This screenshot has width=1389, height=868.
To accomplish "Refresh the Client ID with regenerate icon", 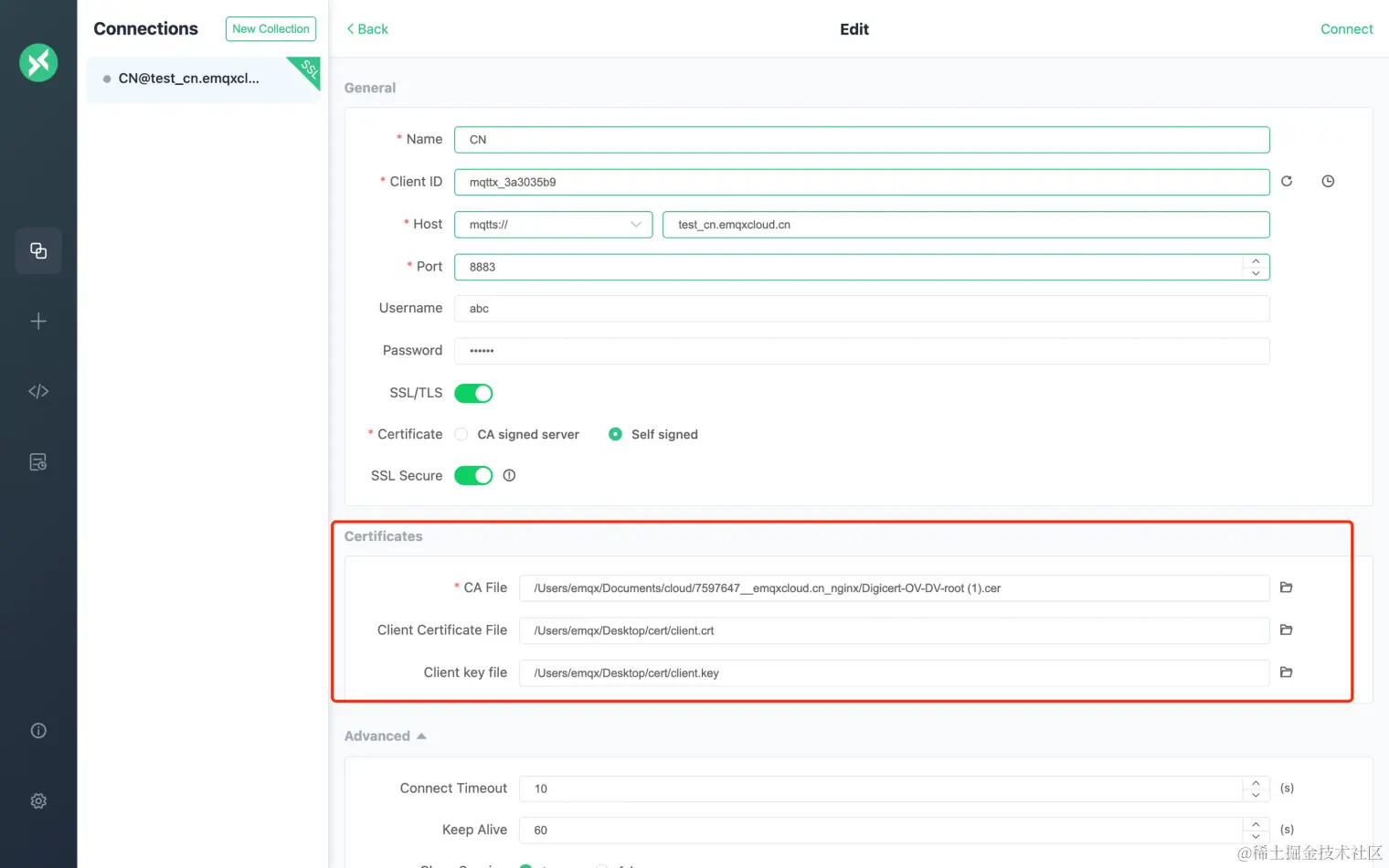I will 1287,181.
